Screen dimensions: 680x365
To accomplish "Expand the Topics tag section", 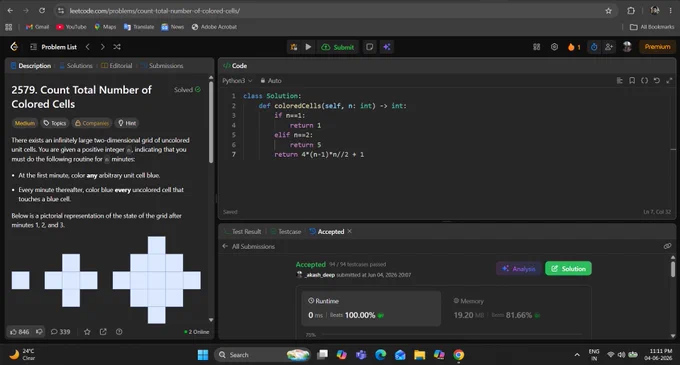I will pyautogui.click(x=55, y=123).
